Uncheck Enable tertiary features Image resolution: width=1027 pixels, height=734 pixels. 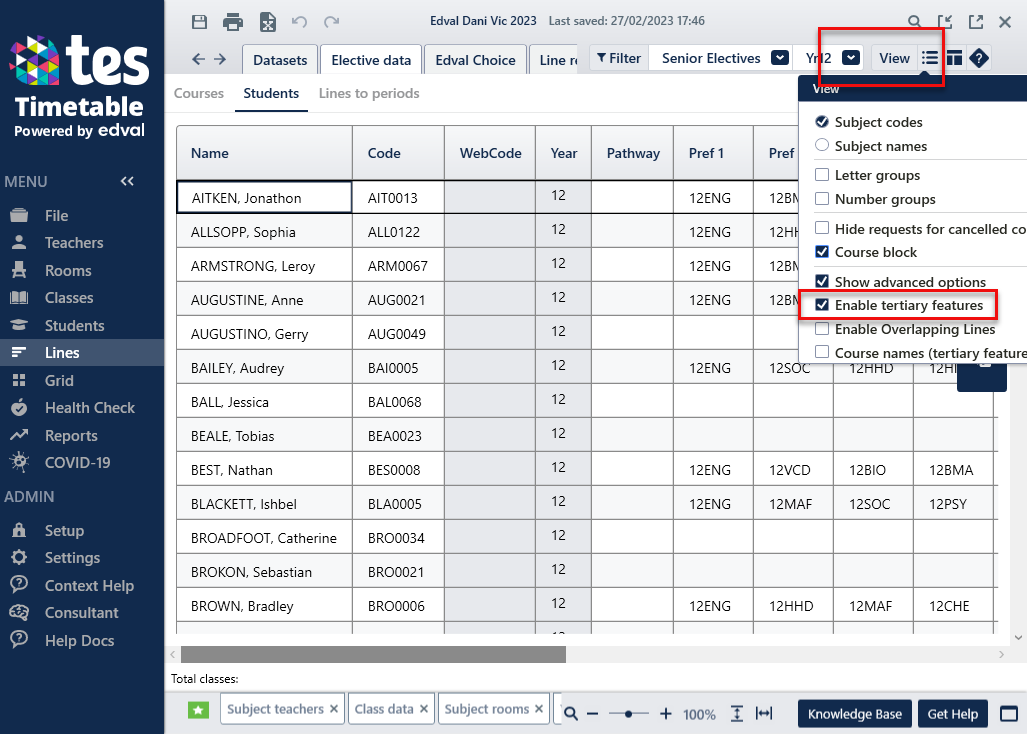(x=822, y=305)
